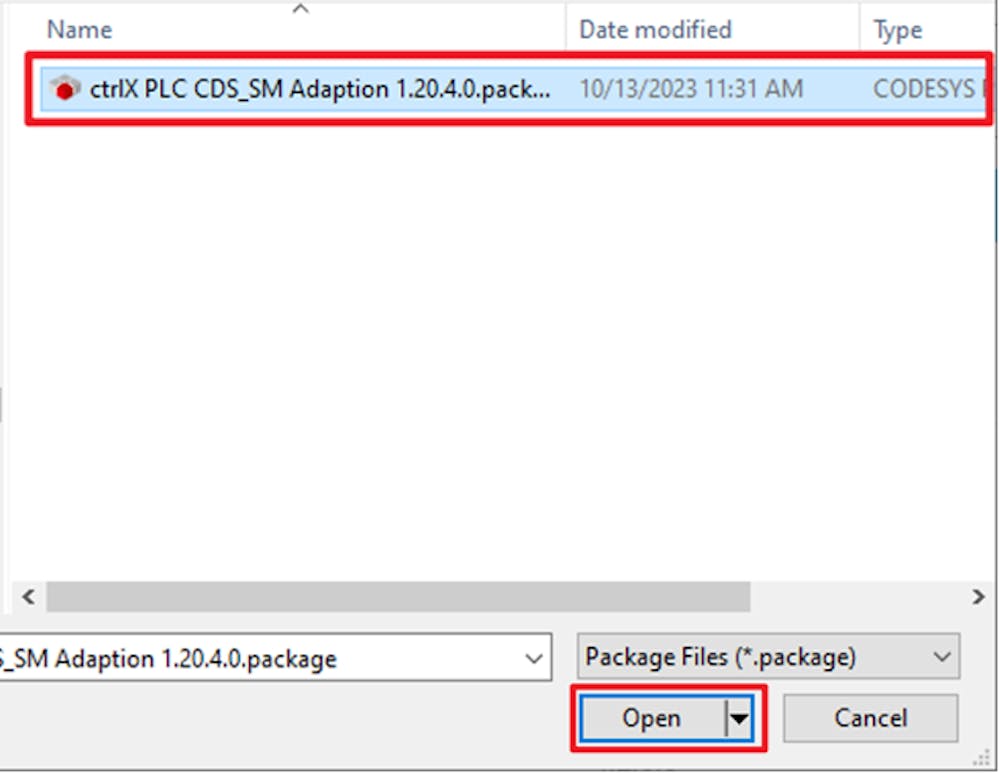Click the 10/13/2023 11:31 AM date cell
Image resolution: width=999 pixels, height=773 pixels.
pyautogui.click(x=691, y=89)
